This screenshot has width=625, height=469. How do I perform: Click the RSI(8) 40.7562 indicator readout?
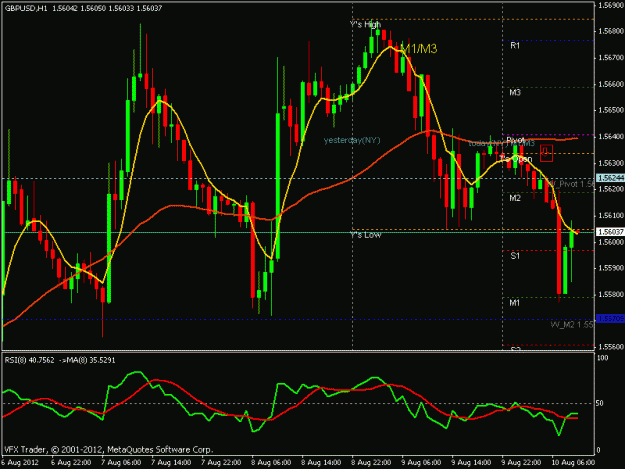pos(29,360)
